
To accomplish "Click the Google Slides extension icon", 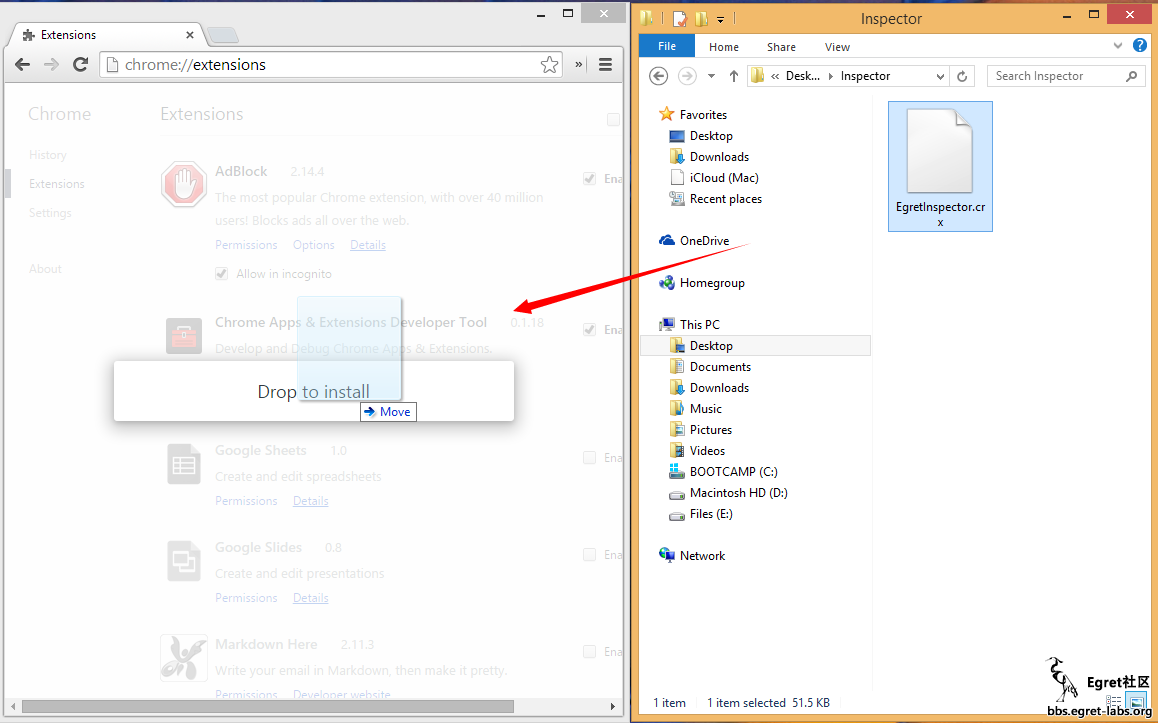I will (x=183, y=561).
